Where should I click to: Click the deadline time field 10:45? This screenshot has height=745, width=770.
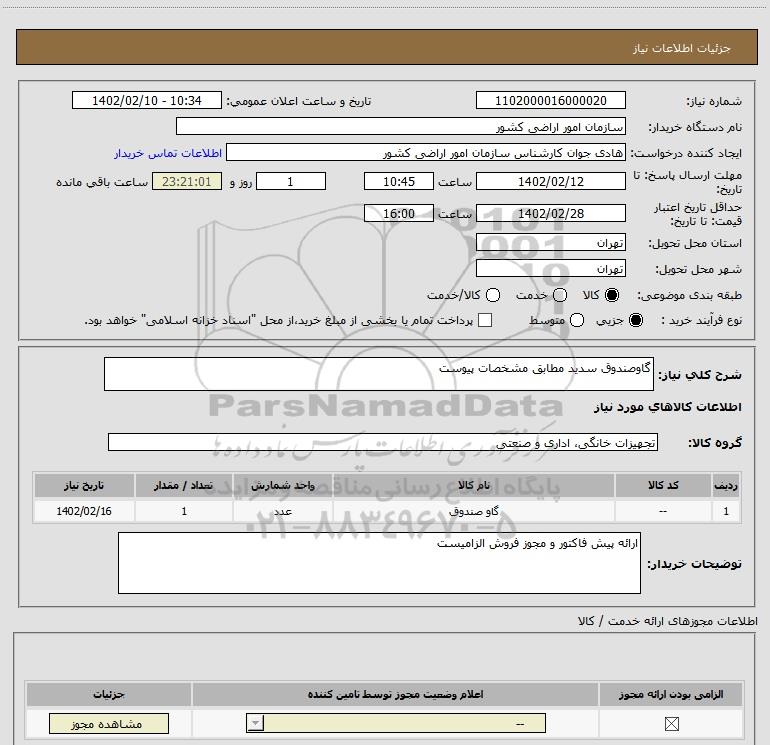pos(399,181)
